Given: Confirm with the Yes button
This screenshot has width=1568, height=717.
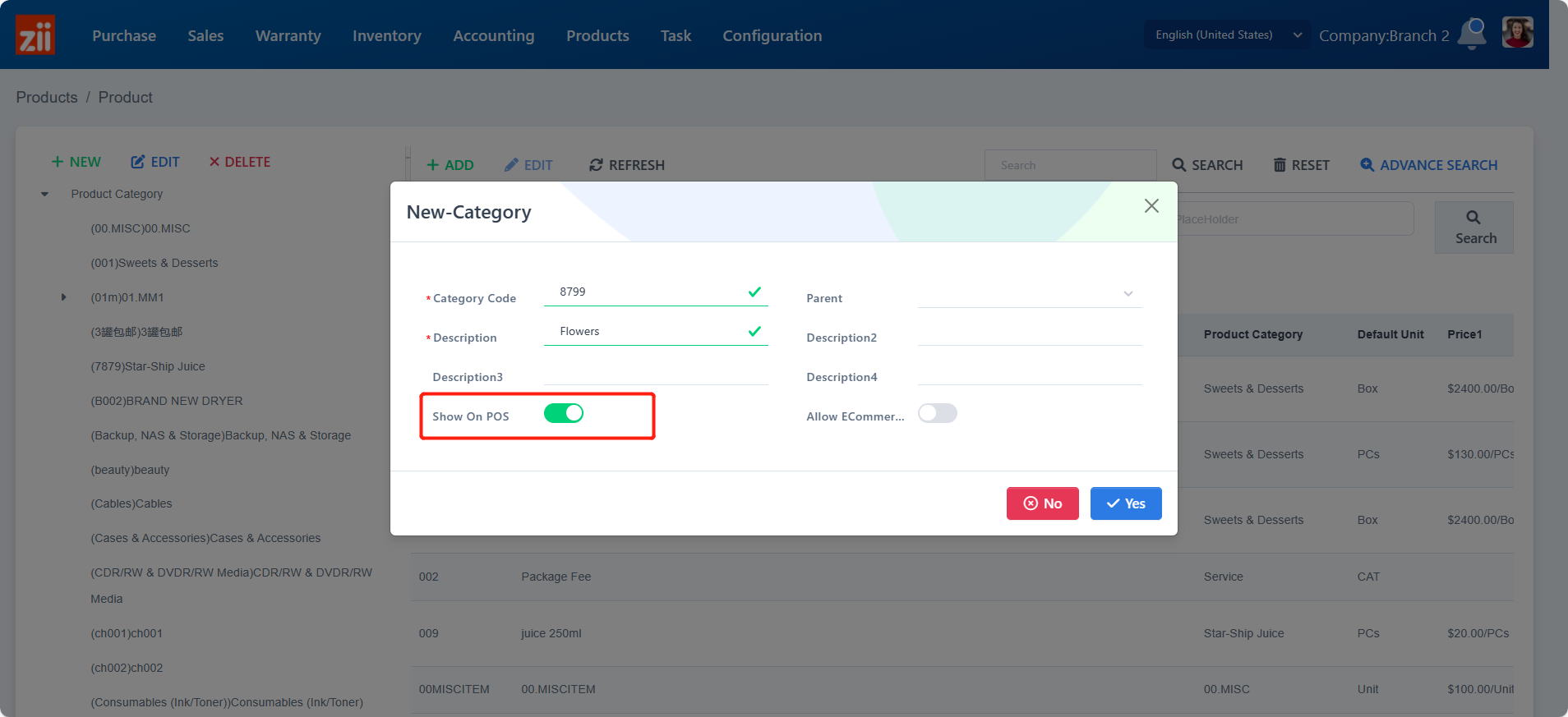Looking at the screenshot, I should click(x=1125, y=503).
